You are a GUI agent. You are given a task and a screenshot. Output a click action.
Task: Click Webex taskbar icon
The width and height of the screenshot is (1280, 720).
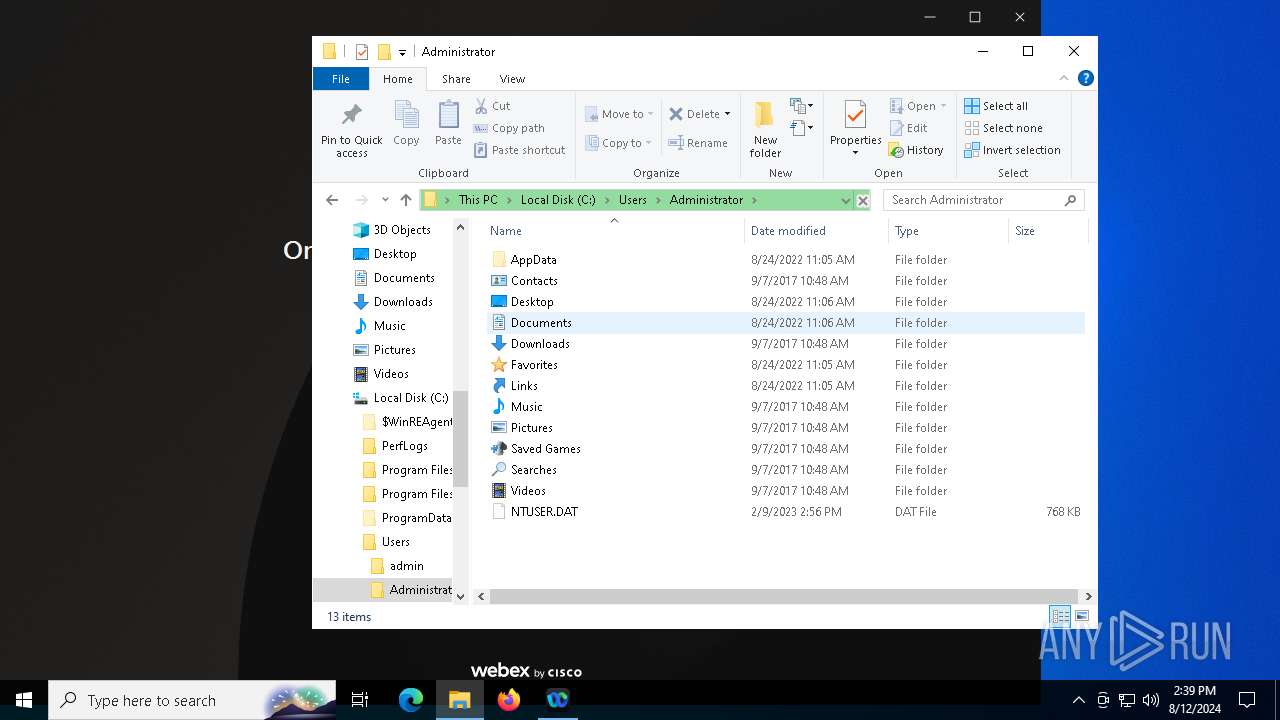[x=558, y=700]
